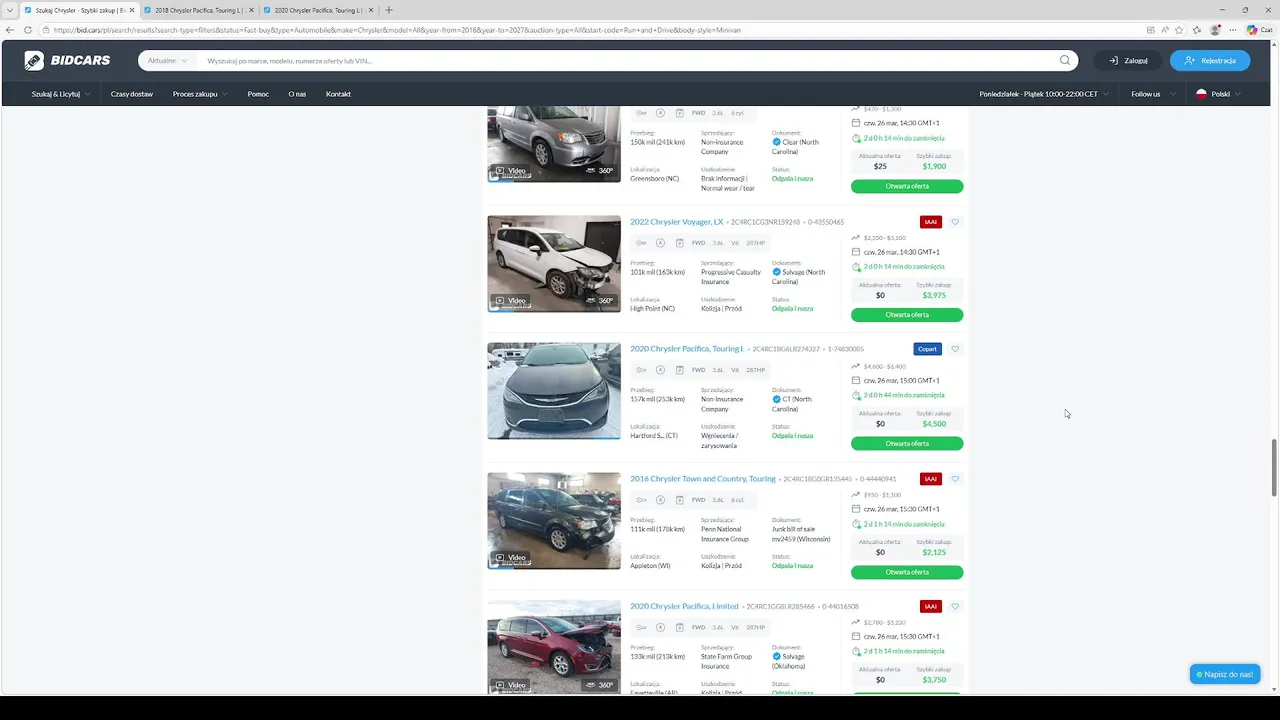Click the IAAI badge on Pacifica Limited listing
This screenshot has height=720, width=1280.
pyautogui.click(x=931, y=606)
